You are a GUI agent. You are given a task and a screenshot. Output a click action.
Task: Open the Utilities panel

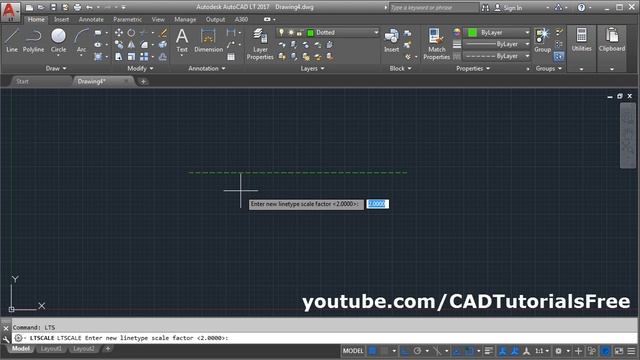tap(581, 40)
